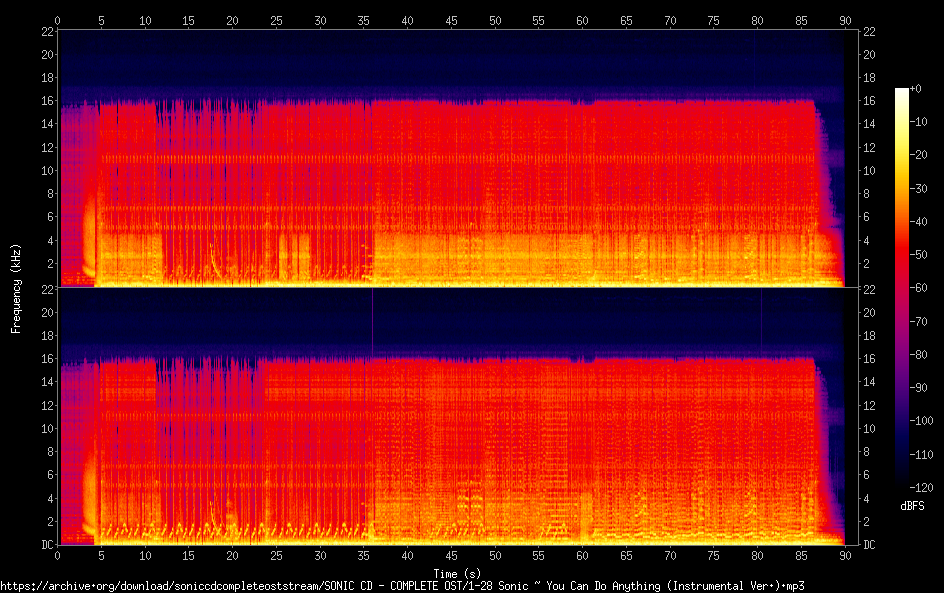Click the "dBFS" label below the color scale
The image size is (944, 593).
(912, 507)
